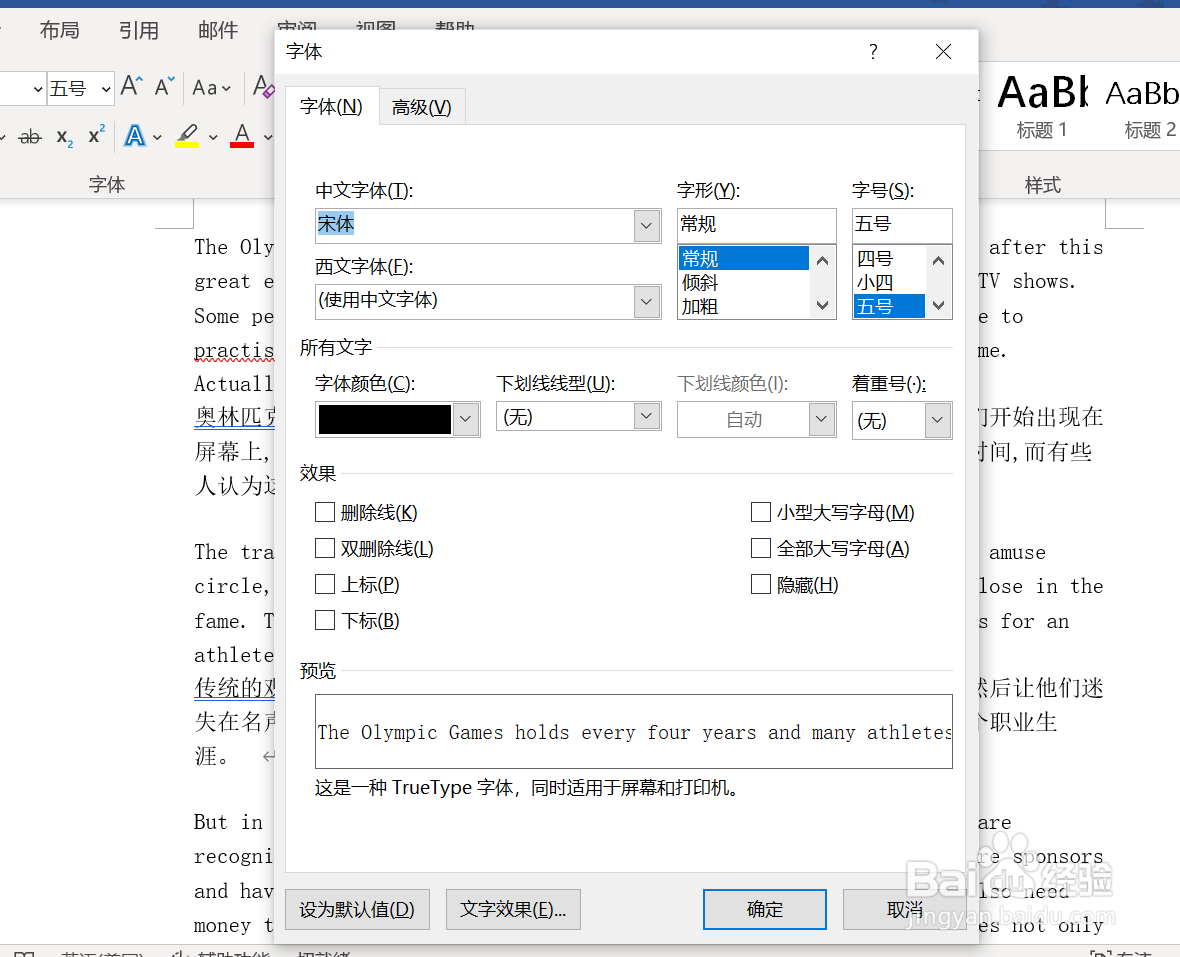
Task: Click the yellow Text Highlight pen icon
Action: 187,136
